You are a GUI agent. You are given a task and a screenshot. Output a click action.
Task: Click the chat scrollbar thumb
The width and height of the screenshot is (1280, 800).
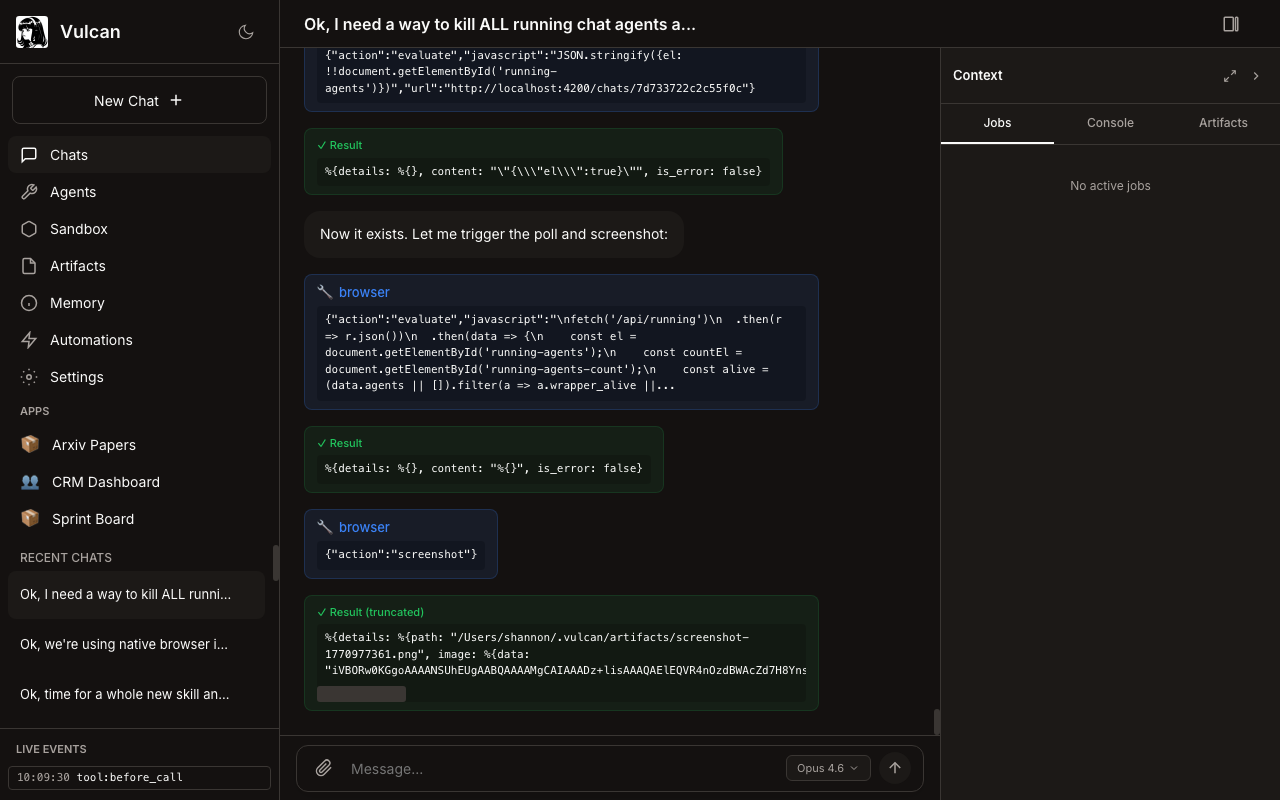coord(936,722)
